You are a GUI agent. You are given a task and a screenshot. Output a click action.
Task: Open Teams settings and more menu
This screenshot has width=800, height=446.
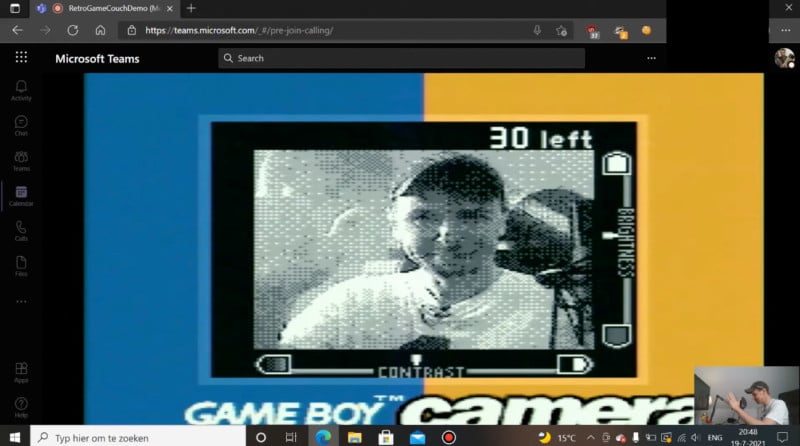tap(652, 58)
